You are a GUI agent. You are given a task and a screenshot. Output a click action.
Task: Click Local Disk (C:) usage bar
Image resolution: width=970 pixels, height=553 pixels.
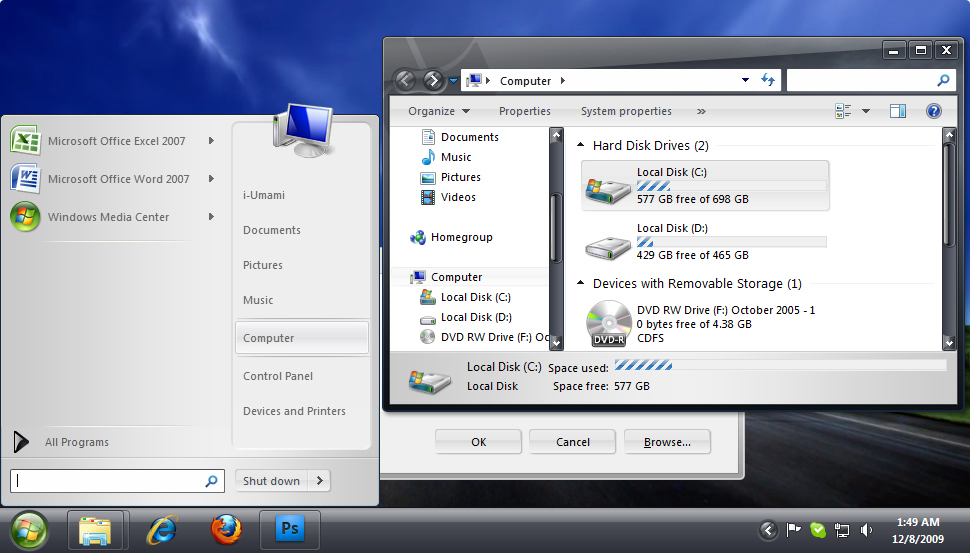click(732, 186)
